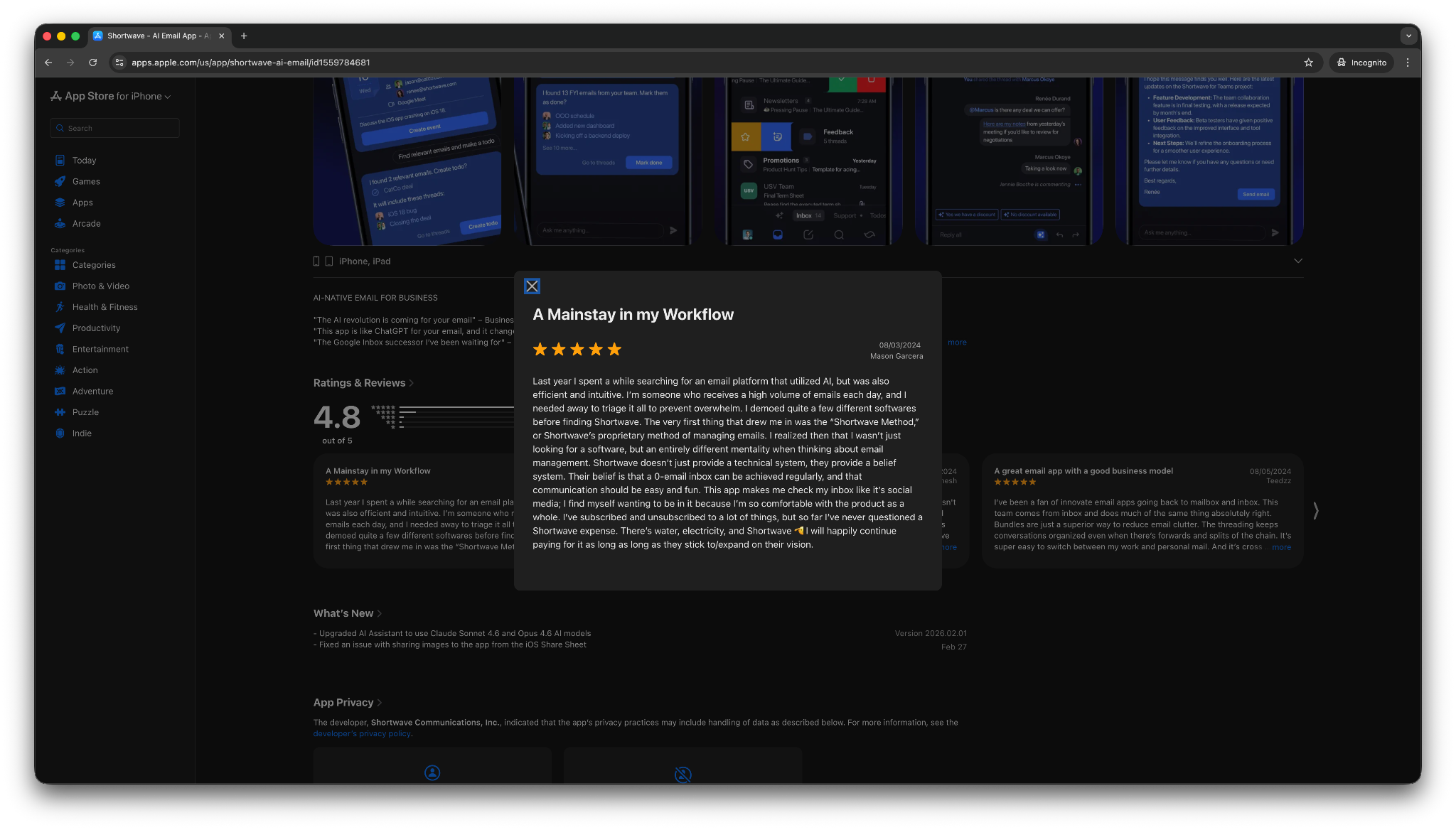The width and height of the screenshot is (1456, 830).
Task: Open the Games rocket icon section
Action: coord(60,181)
